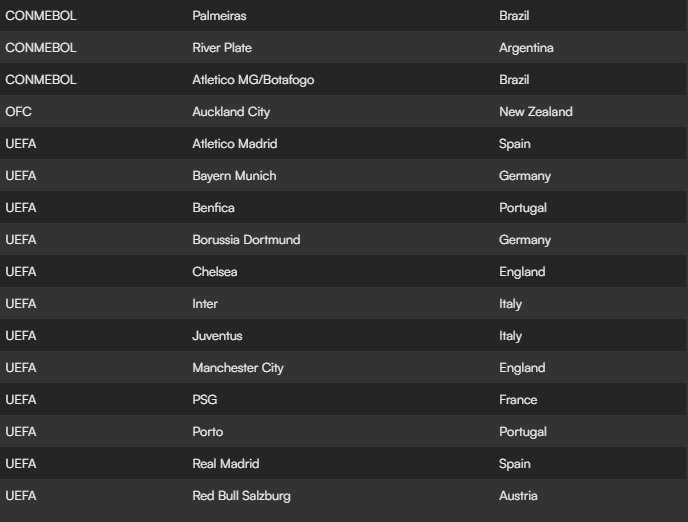Image resolution: width=688 pixels, height=522 pixels.
Task: Click the Inter team cell
Action: pyautogui.click(x=205, y=304)
